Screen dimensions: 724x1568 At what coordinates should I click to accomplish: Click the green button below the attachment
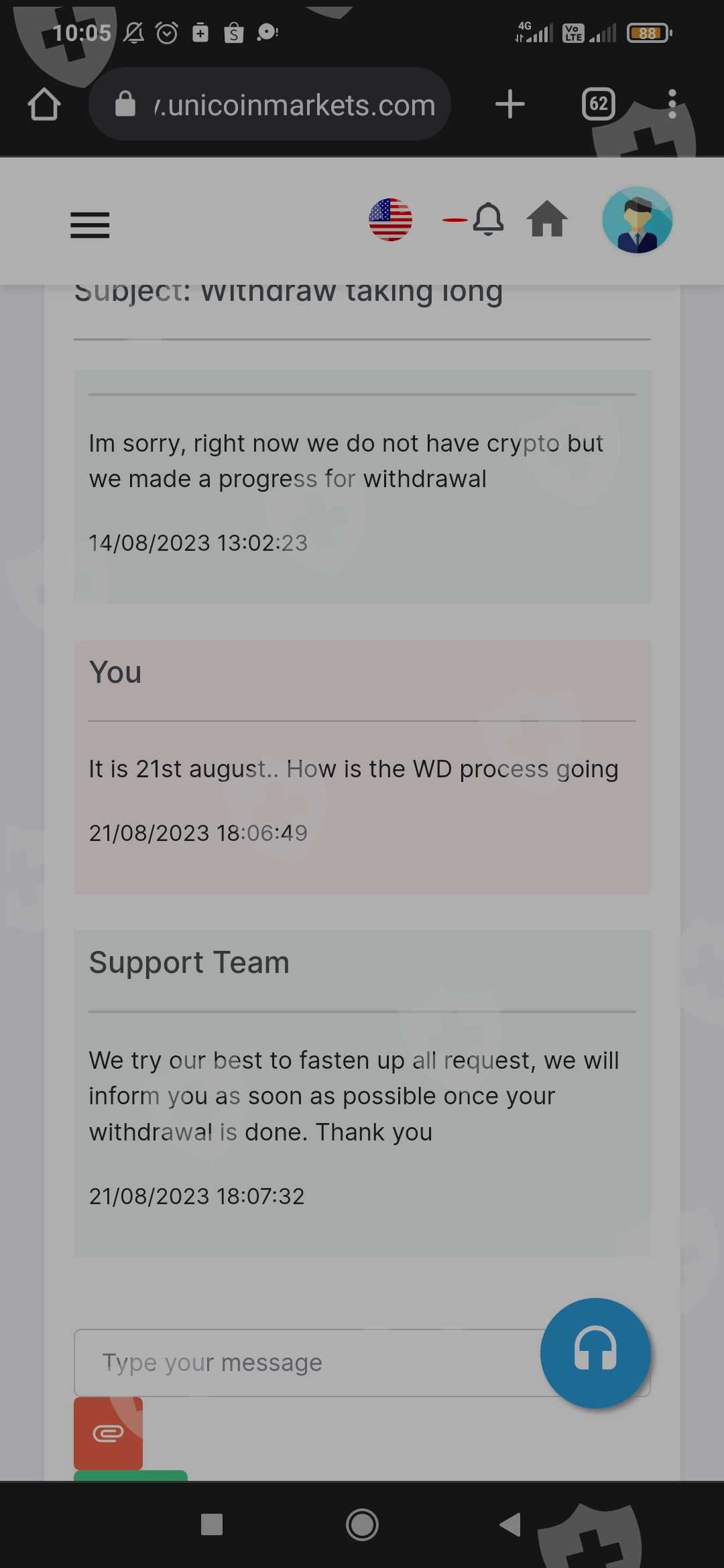tap(131, 1475)
